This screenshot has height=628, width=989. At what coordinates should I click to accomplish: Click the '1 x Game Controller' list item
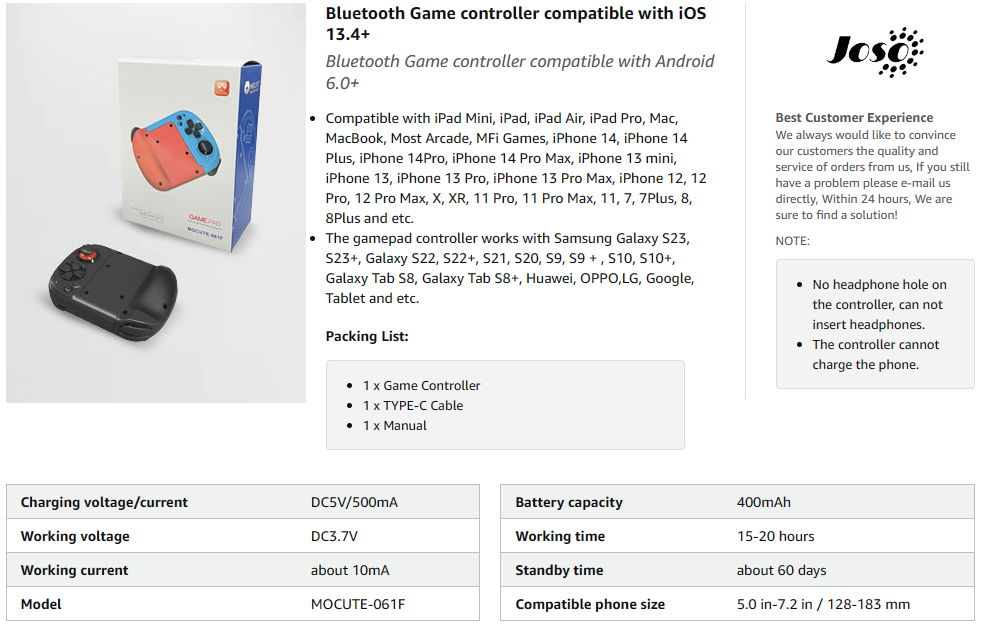click(x=421, y=385)
